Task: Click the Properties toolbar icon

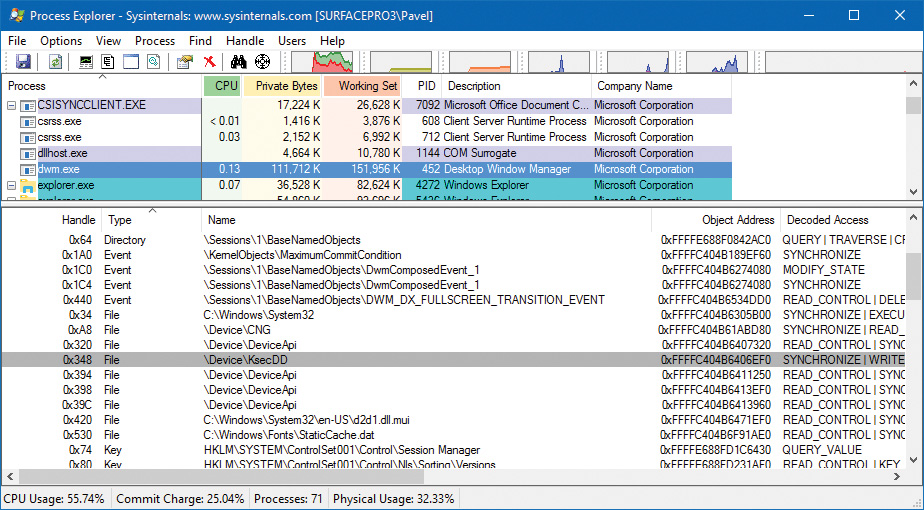Action: point(184,62)
